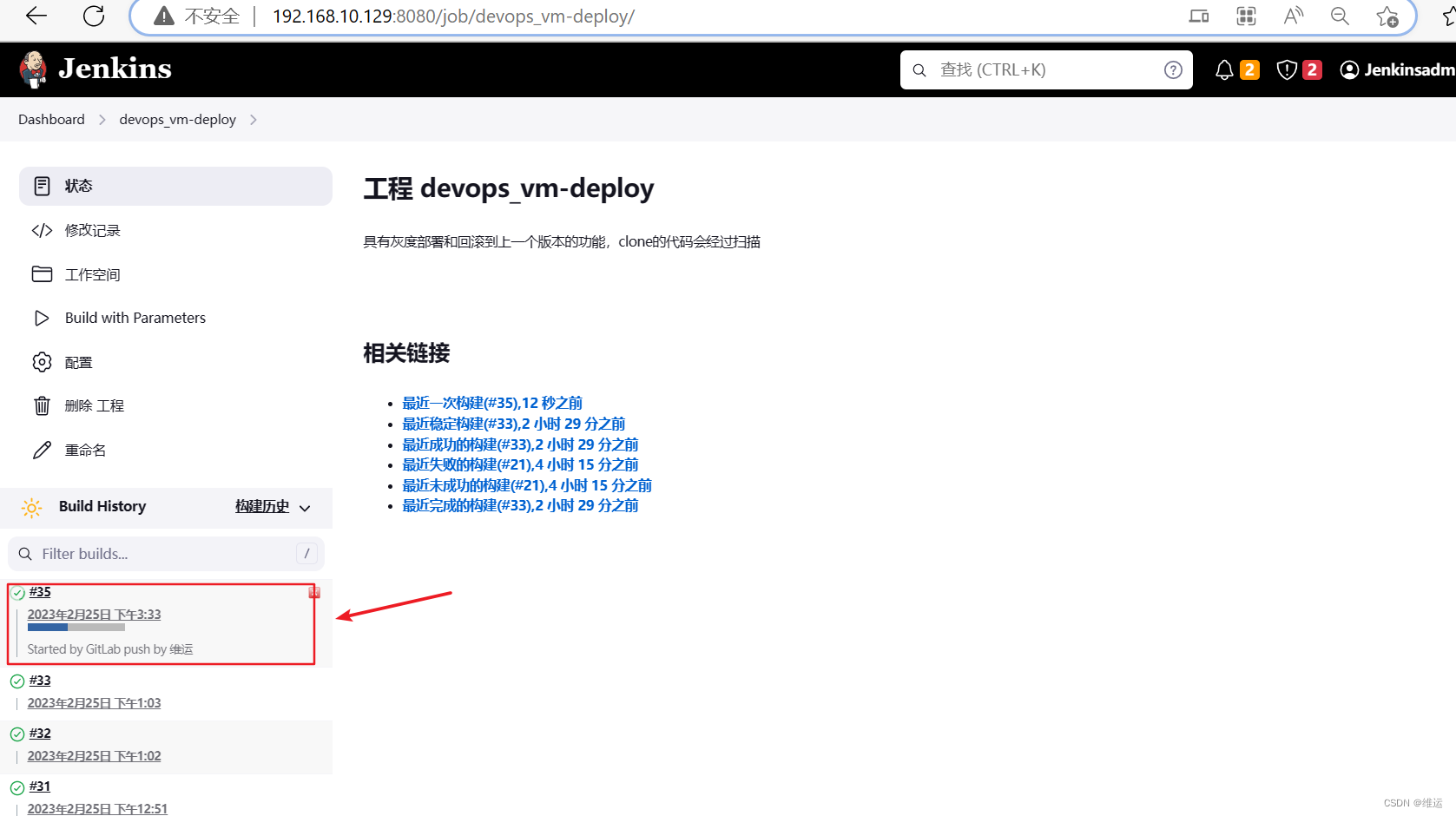Click the Jenkins butler logo
Image resolution: width=1456 pixels, height=816 pixels.
pos(33,69)
